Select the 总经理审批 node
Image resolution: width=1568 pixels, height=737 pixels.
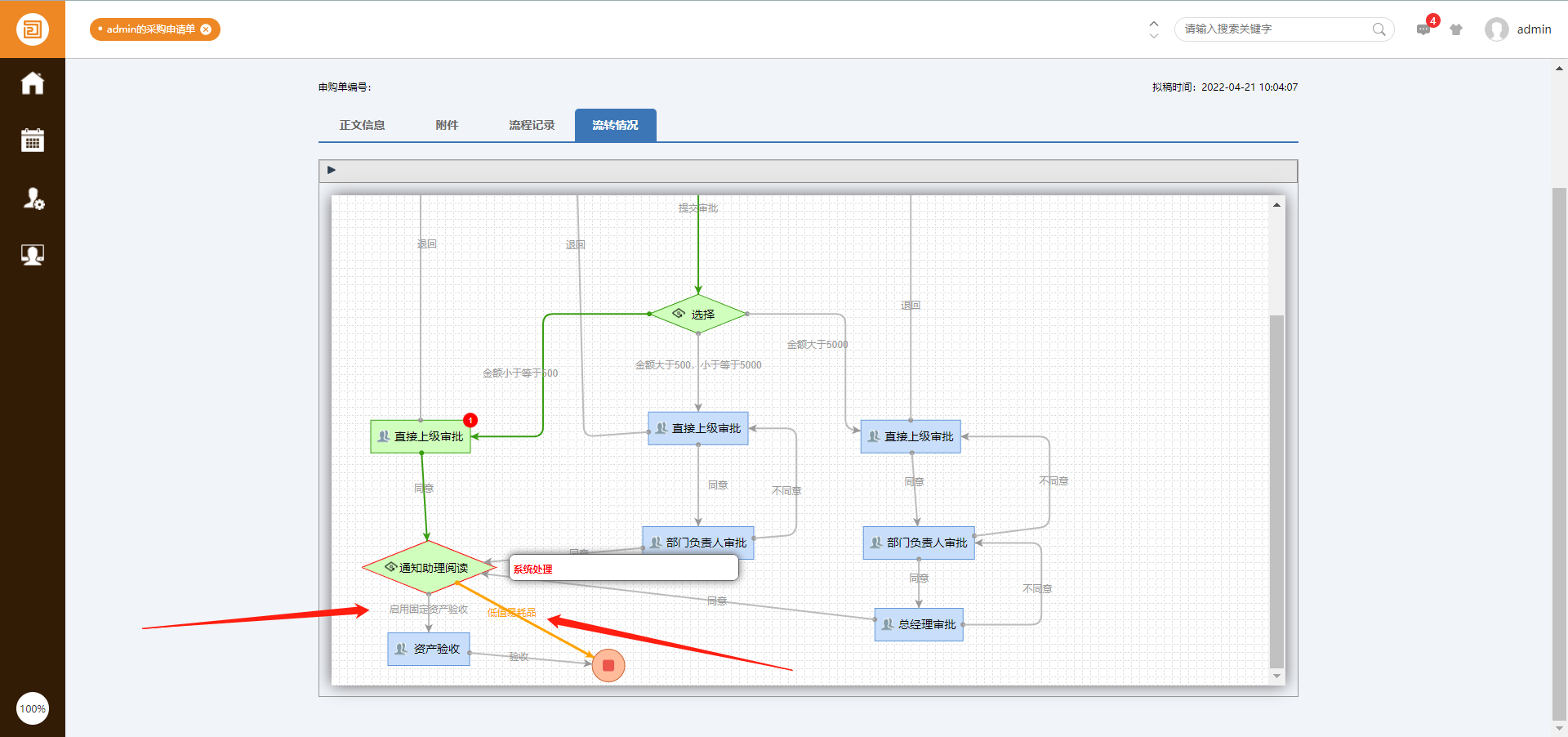click(919, 624)
